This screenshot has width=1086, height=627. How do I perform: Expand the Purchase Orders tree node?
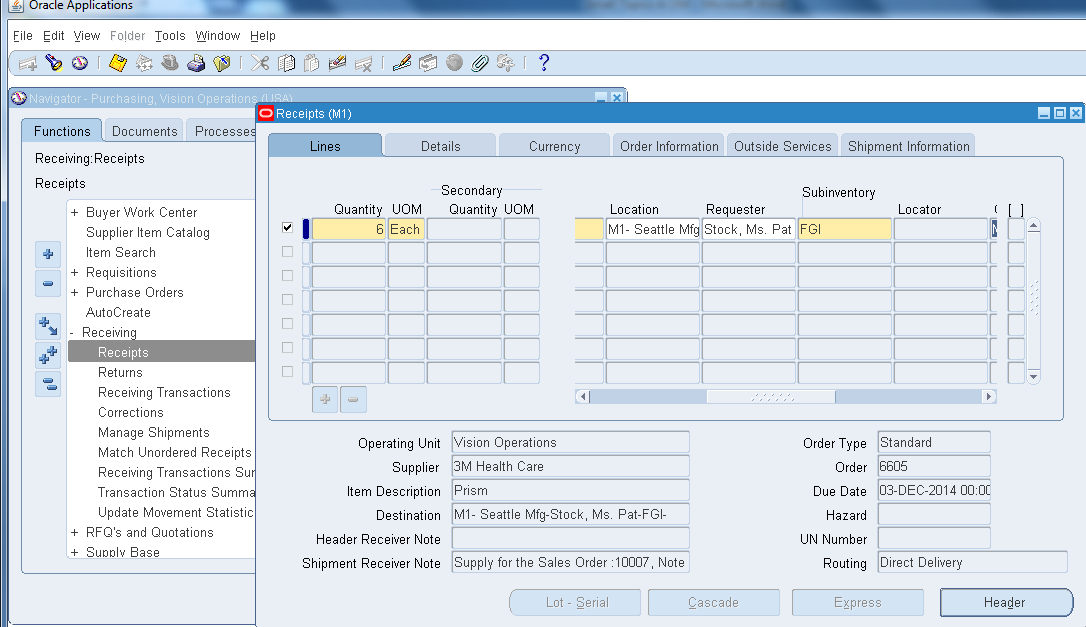[x=74, y=292]
